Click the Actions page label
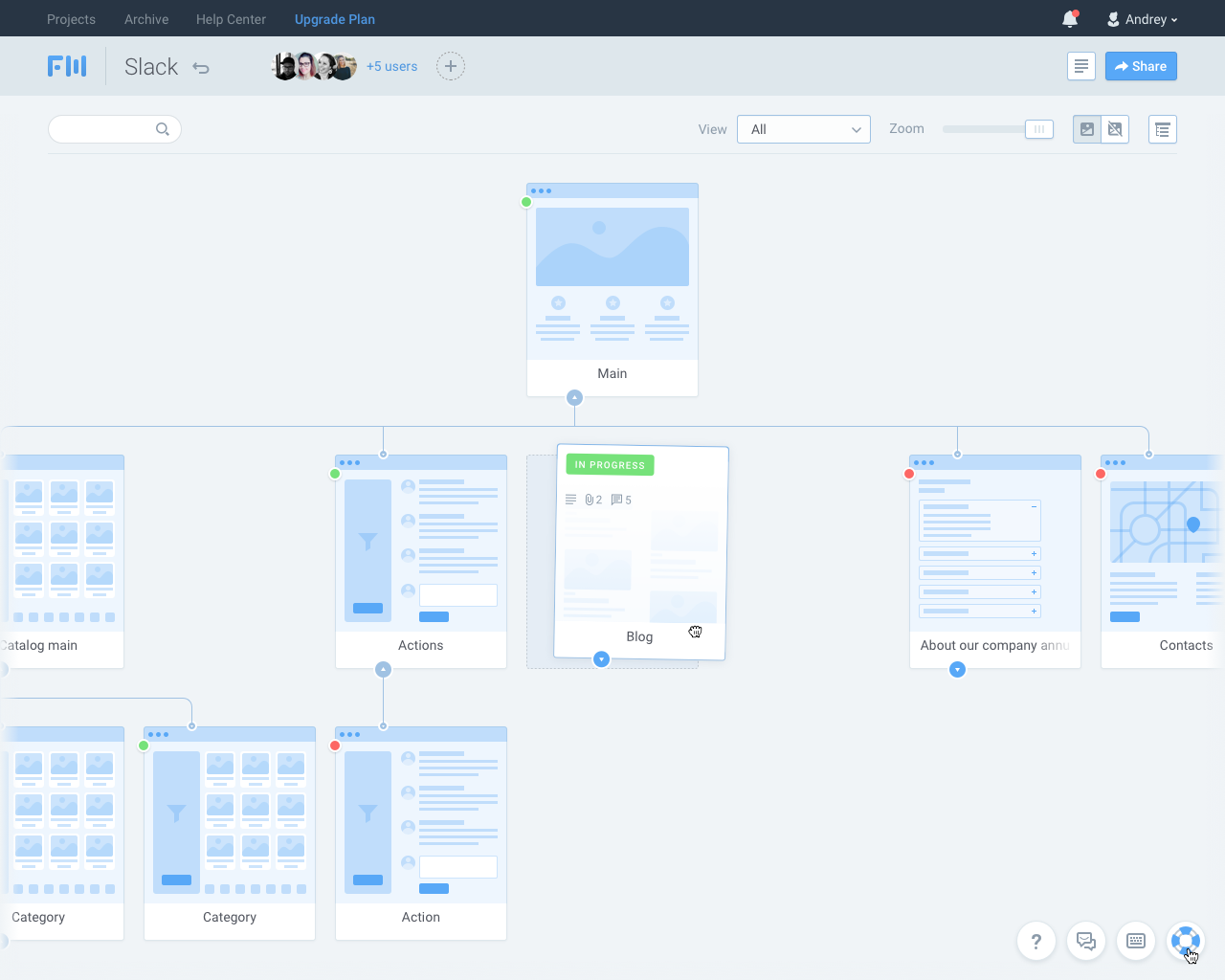 tap(421, 645)
